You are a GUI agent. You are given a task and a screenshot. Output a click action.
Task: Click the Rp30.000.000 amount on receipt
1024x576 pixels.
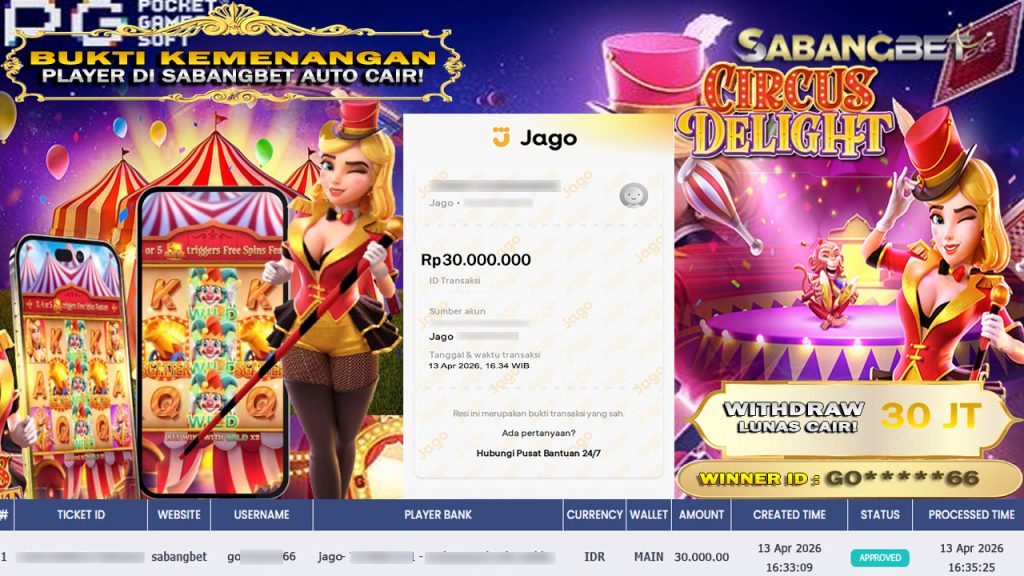coord(475,260)
